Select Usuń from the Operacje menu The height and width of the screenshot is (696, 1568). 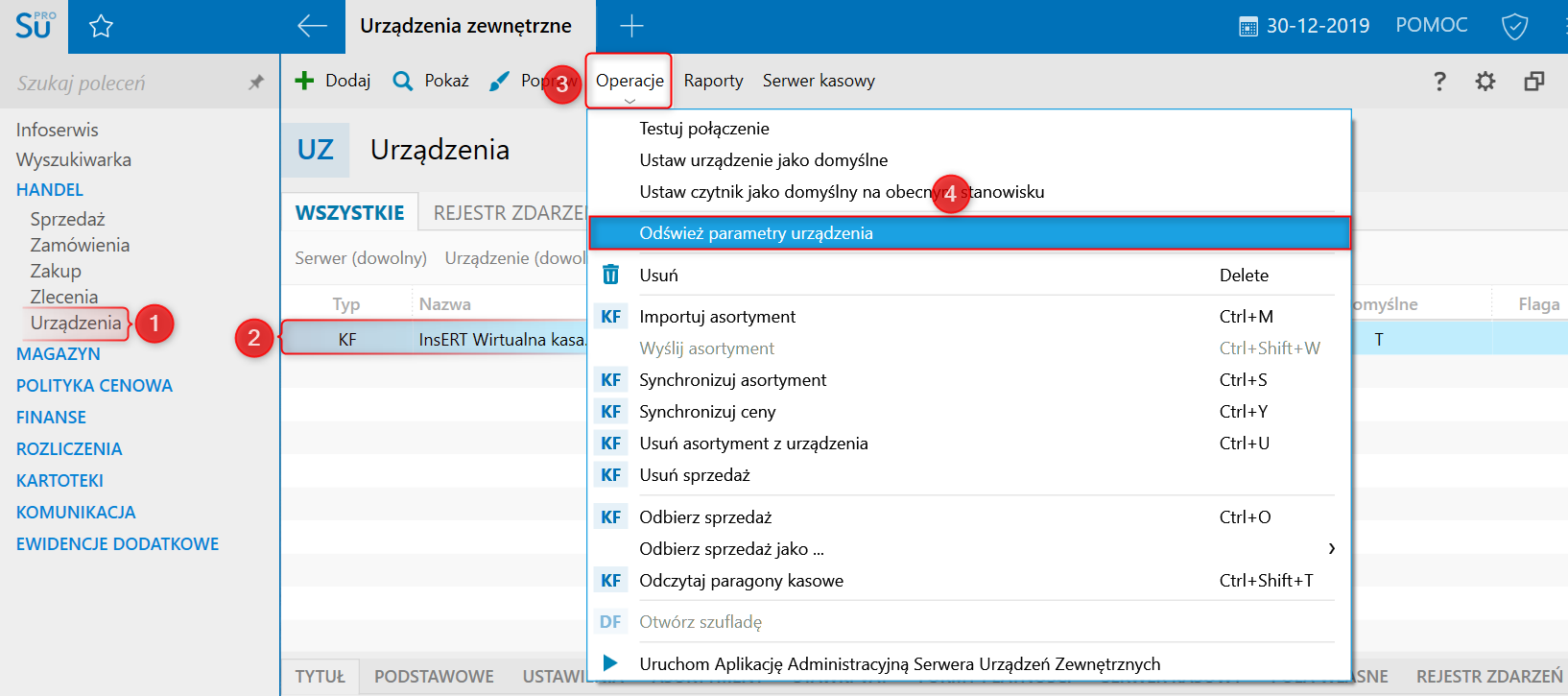click(x=969, y=276)
